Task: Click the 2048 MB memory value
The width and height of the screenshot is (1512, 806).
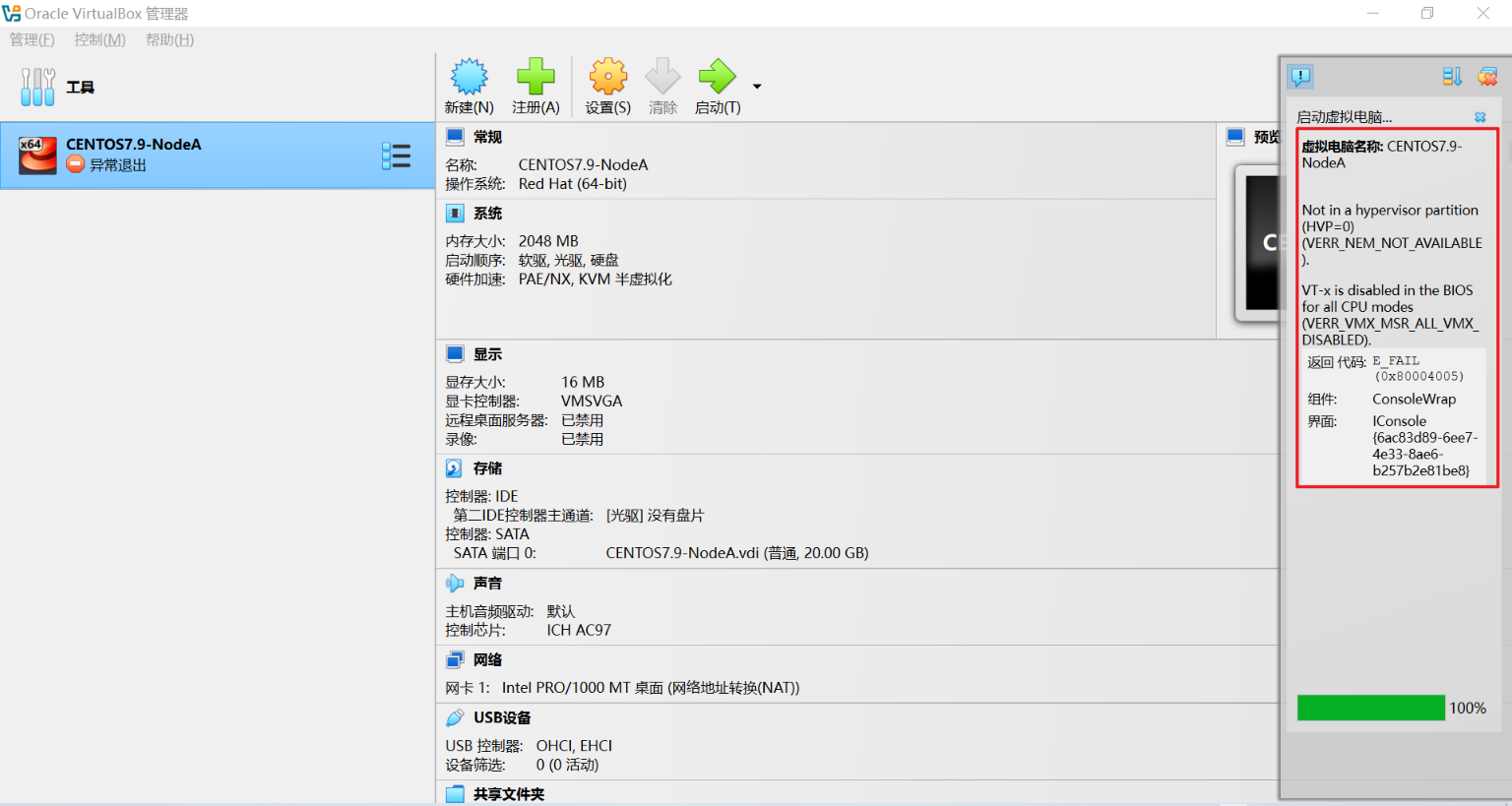Action: 548,241
